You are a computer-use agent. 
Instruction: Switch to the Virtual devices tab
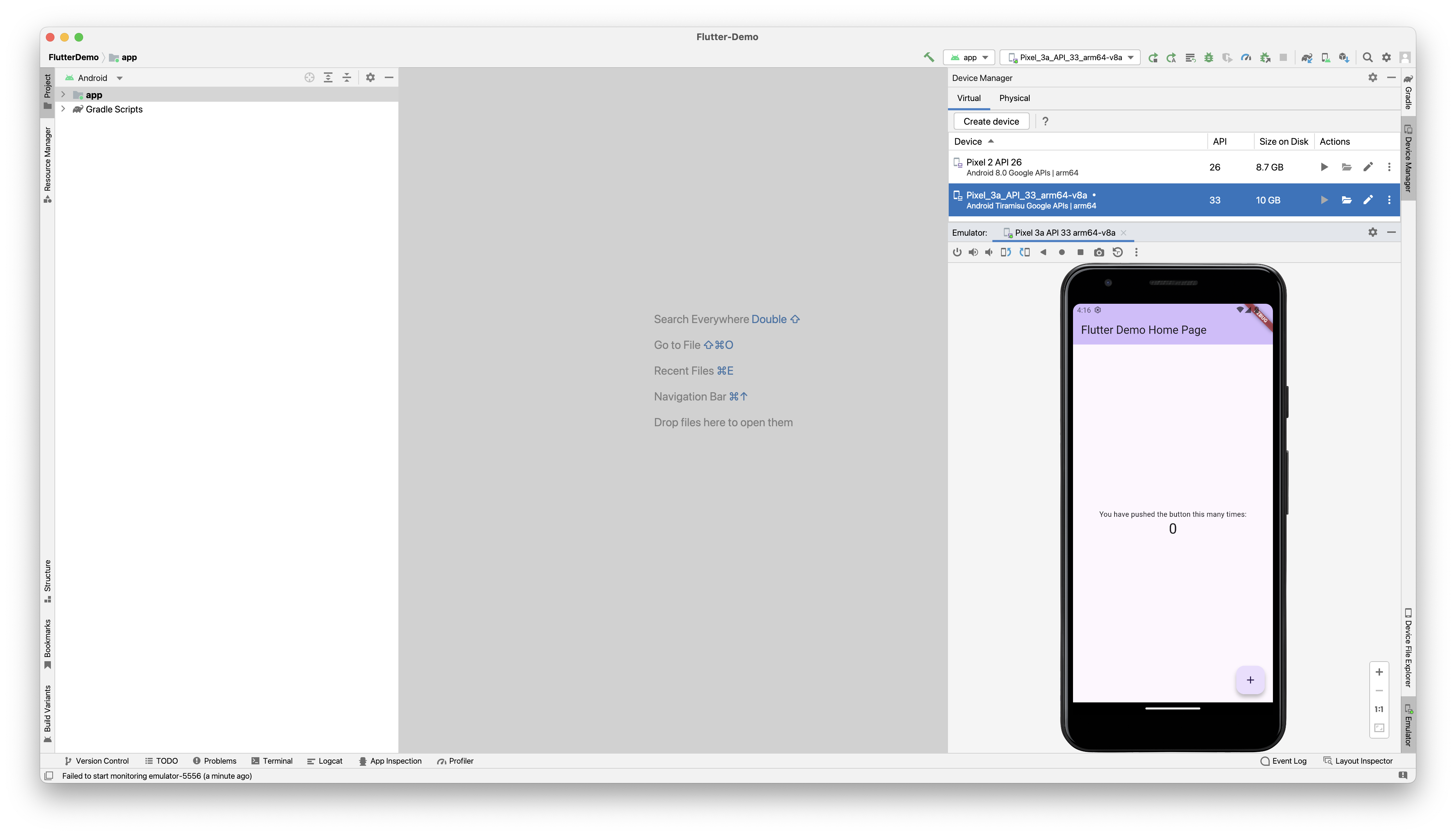point(968,98)
